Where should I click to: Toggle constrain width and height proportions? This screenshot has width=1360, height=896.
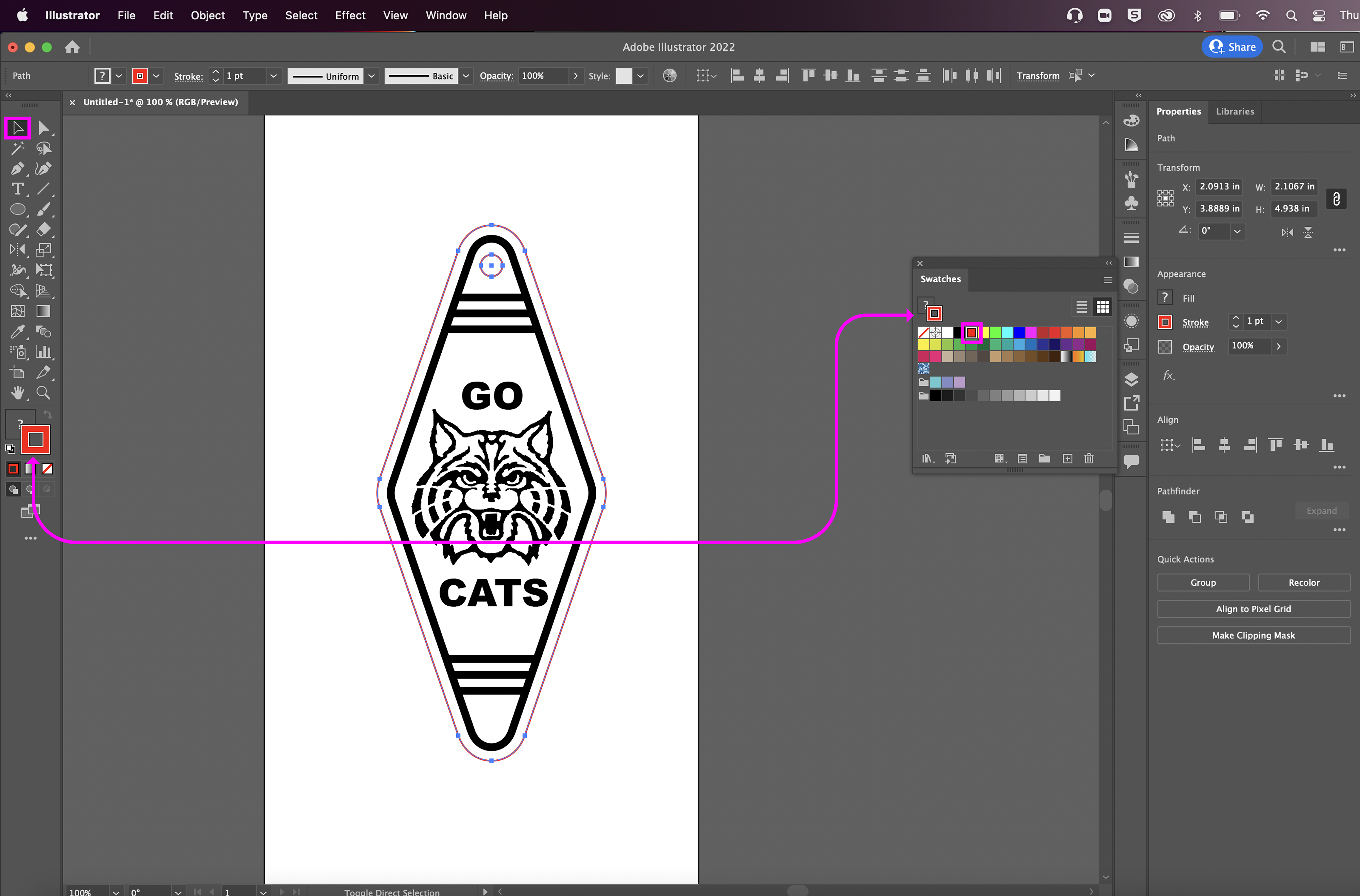[x=1336, y=199]
